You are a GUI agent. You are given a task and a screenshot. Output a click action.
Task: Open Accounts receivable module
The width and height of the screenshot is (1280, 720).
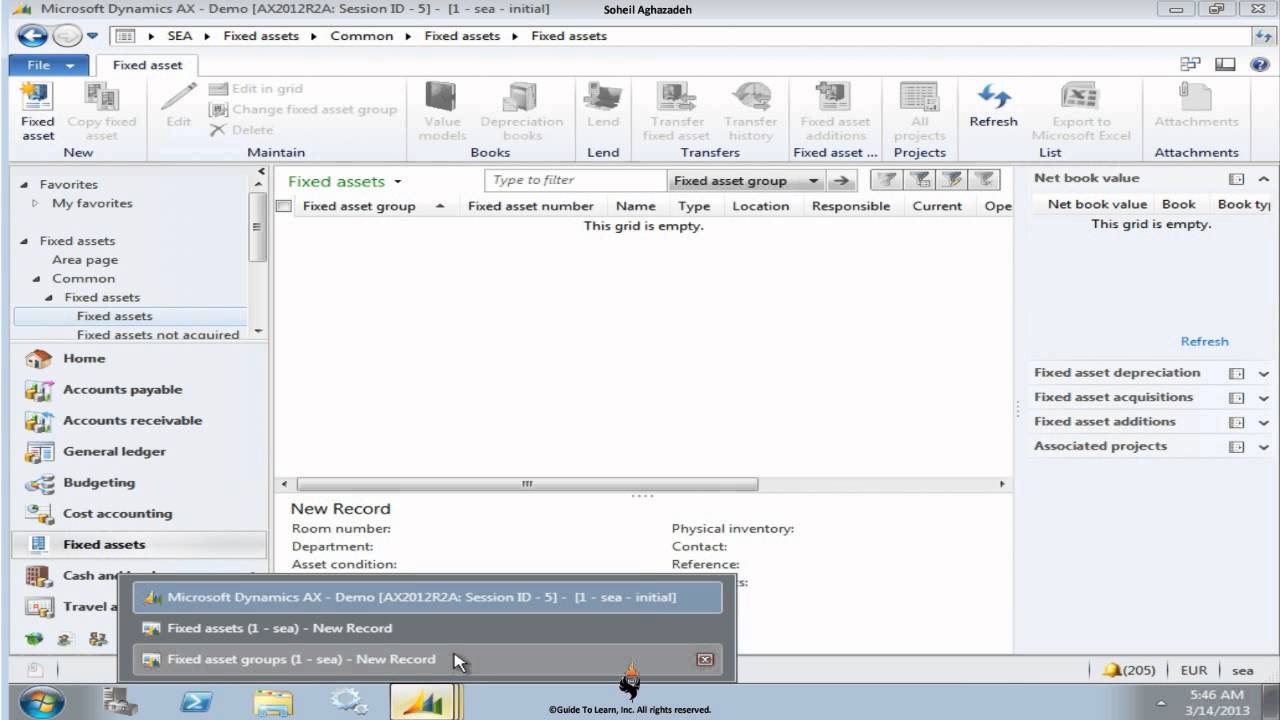[x=132, y=420]
